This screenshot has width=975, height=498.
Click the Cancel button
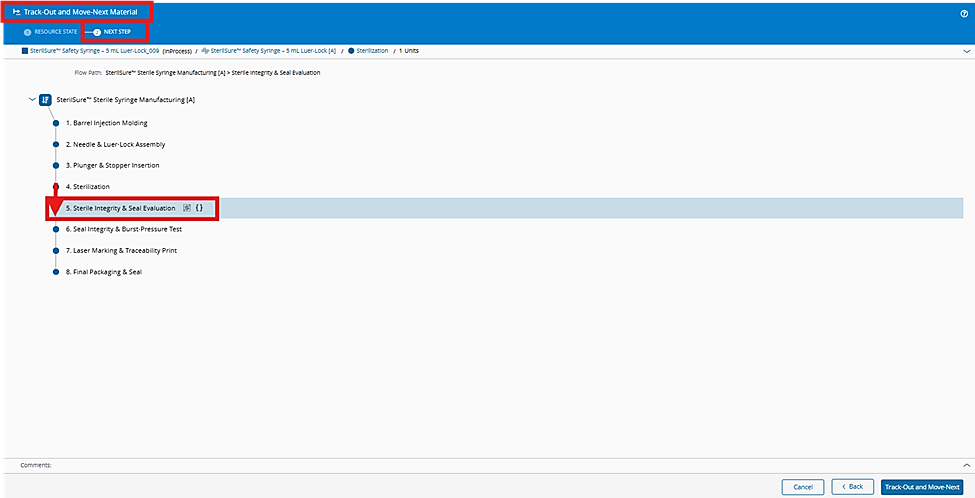click(803, 487)
